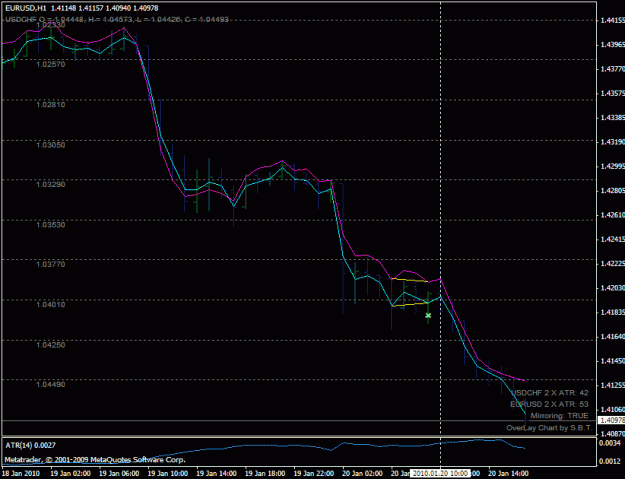Click the OverLay Chart by S.B.T. label
Screen dimensions: 625x479
[x=549, y=428]
